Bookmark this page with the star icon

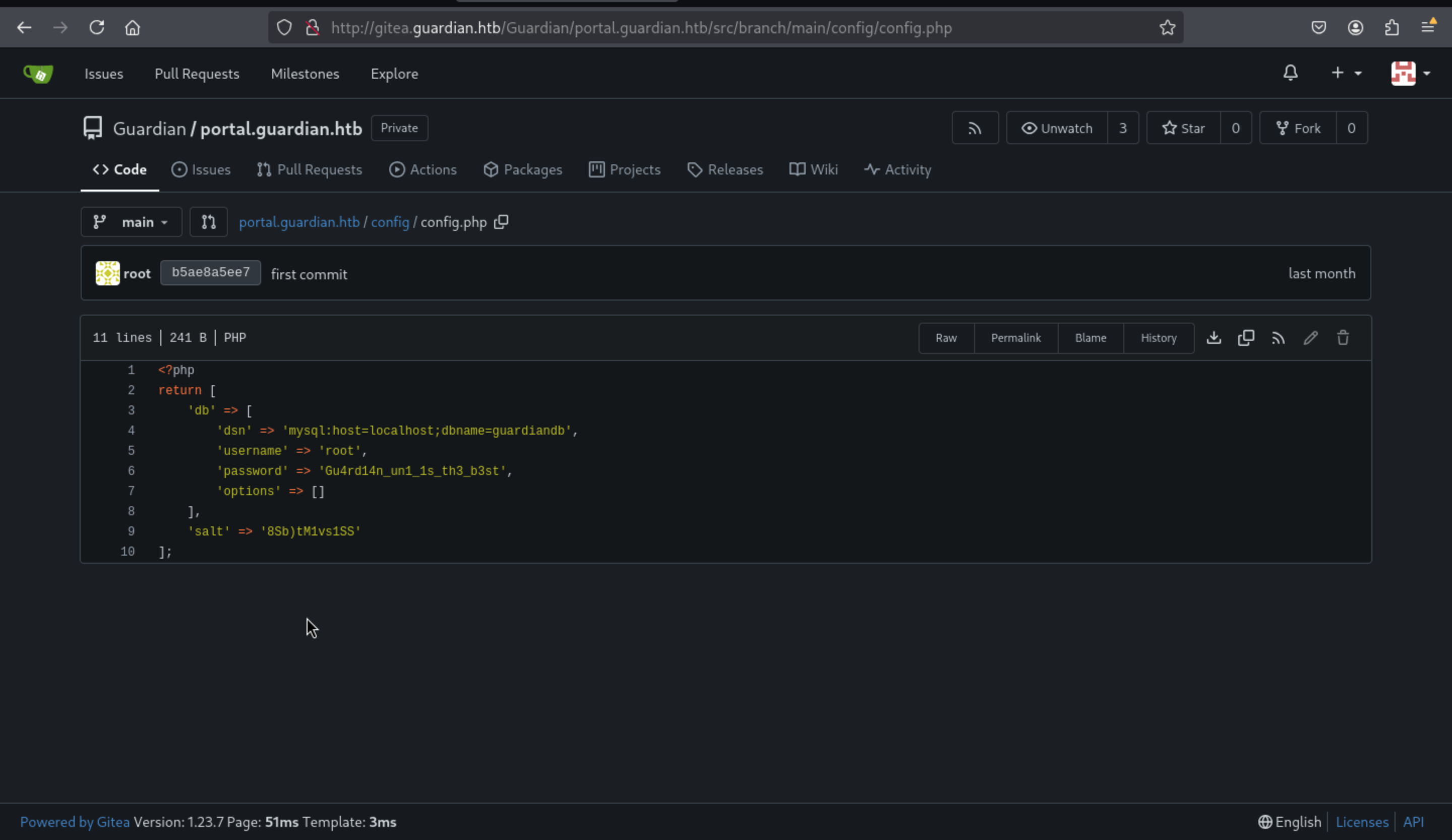click(1167, 28)
